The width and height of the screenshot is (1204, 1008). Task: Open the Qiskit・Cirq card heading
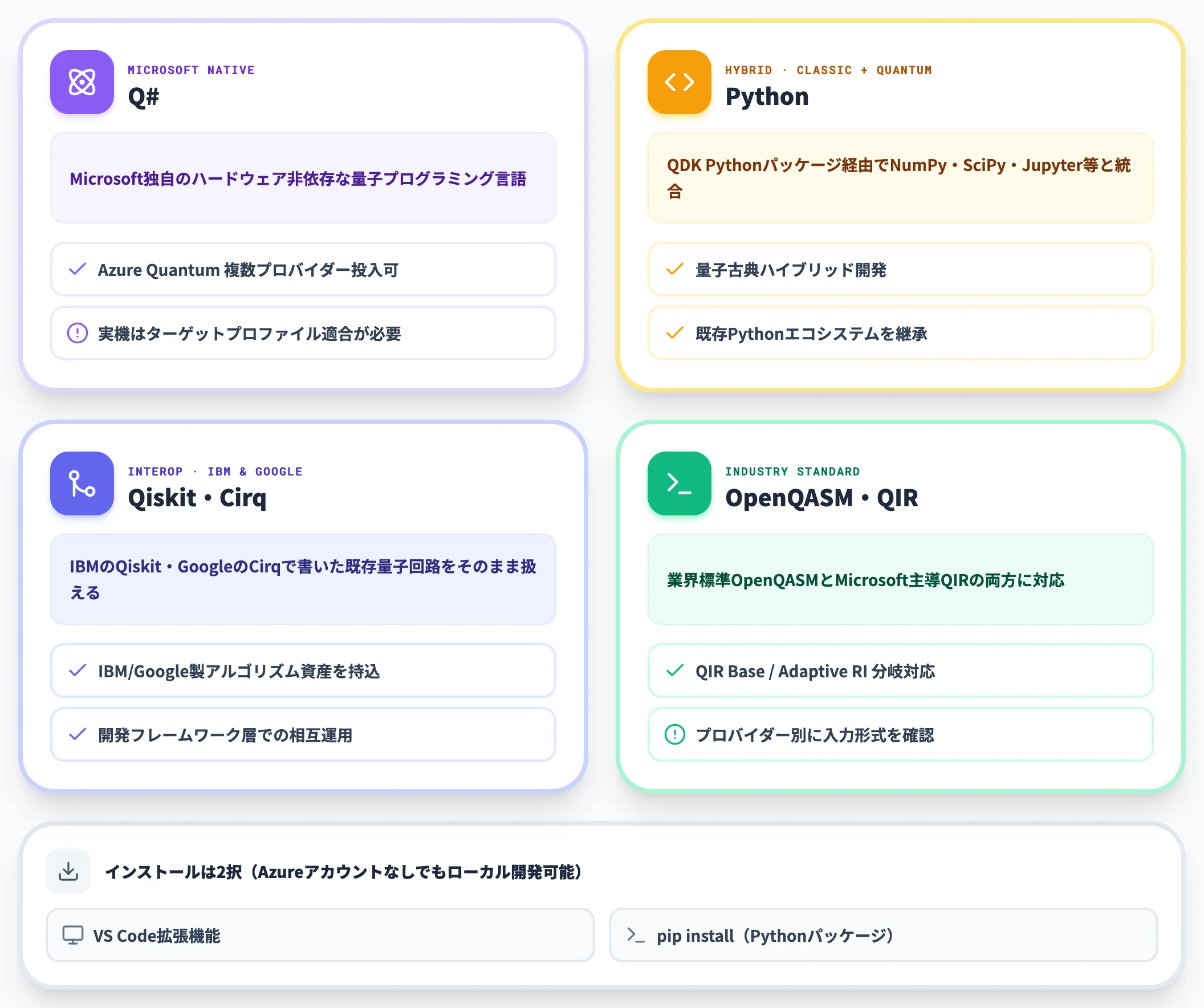point(197,498)
